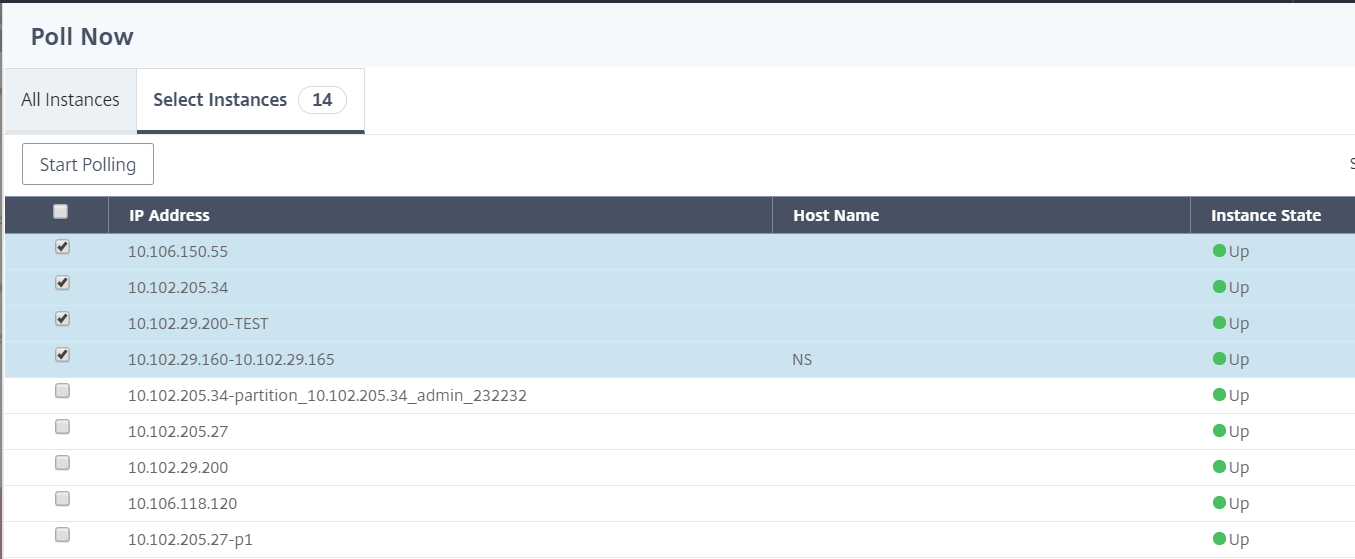Viewport: 1355px width, 559px height.
Task: Check the 10.102.205.27-p1 instance checkbox
Action: (x=62, y=535)
